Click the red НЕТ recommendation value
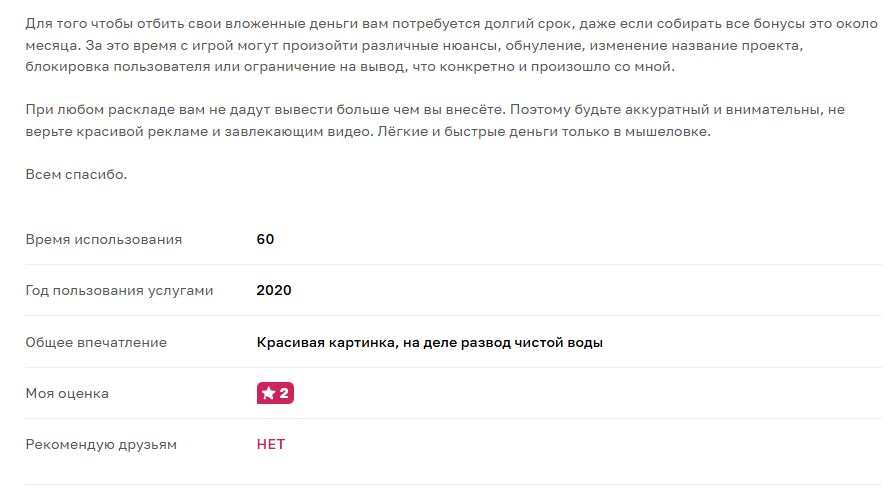Viewport: 893px width, 486px height. point(271,445)
